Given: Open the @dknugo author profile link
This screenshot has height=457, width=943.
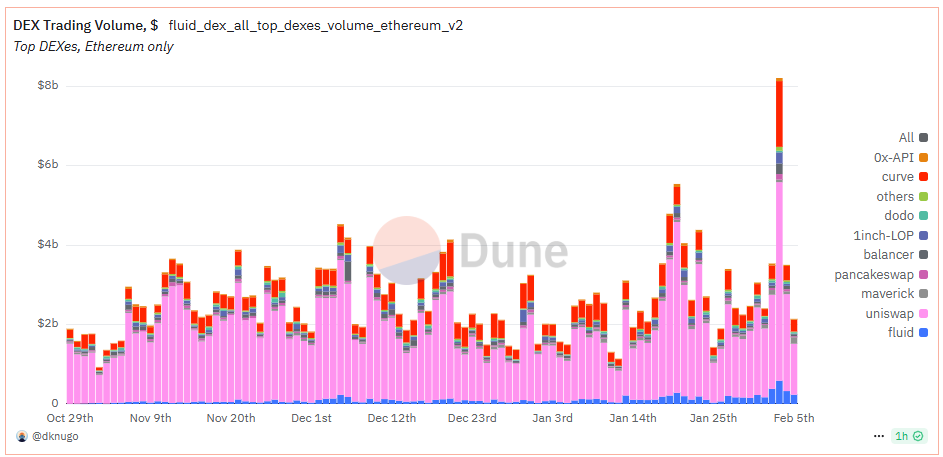Looking at the screenshot, I should (54, 437).
